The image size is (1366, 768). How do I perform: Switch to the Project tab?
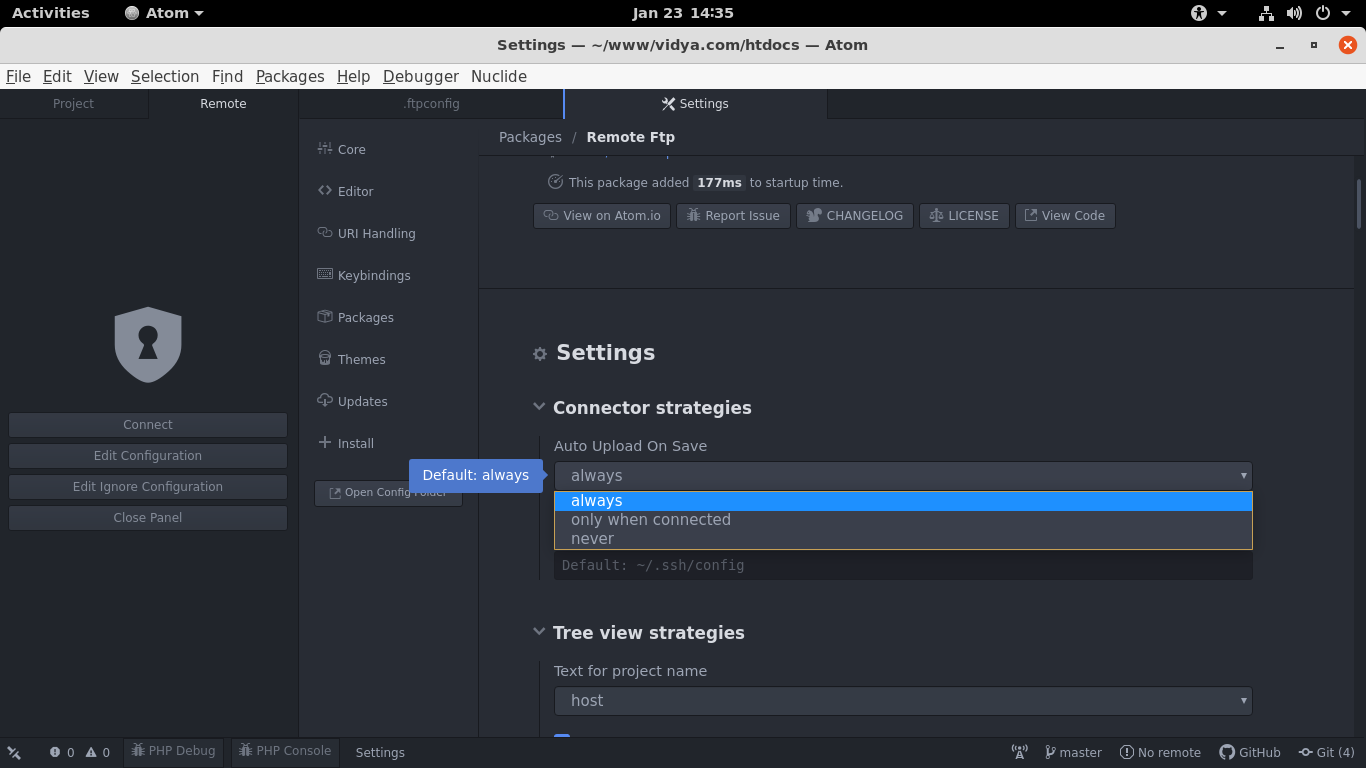(x=74, y=104)
